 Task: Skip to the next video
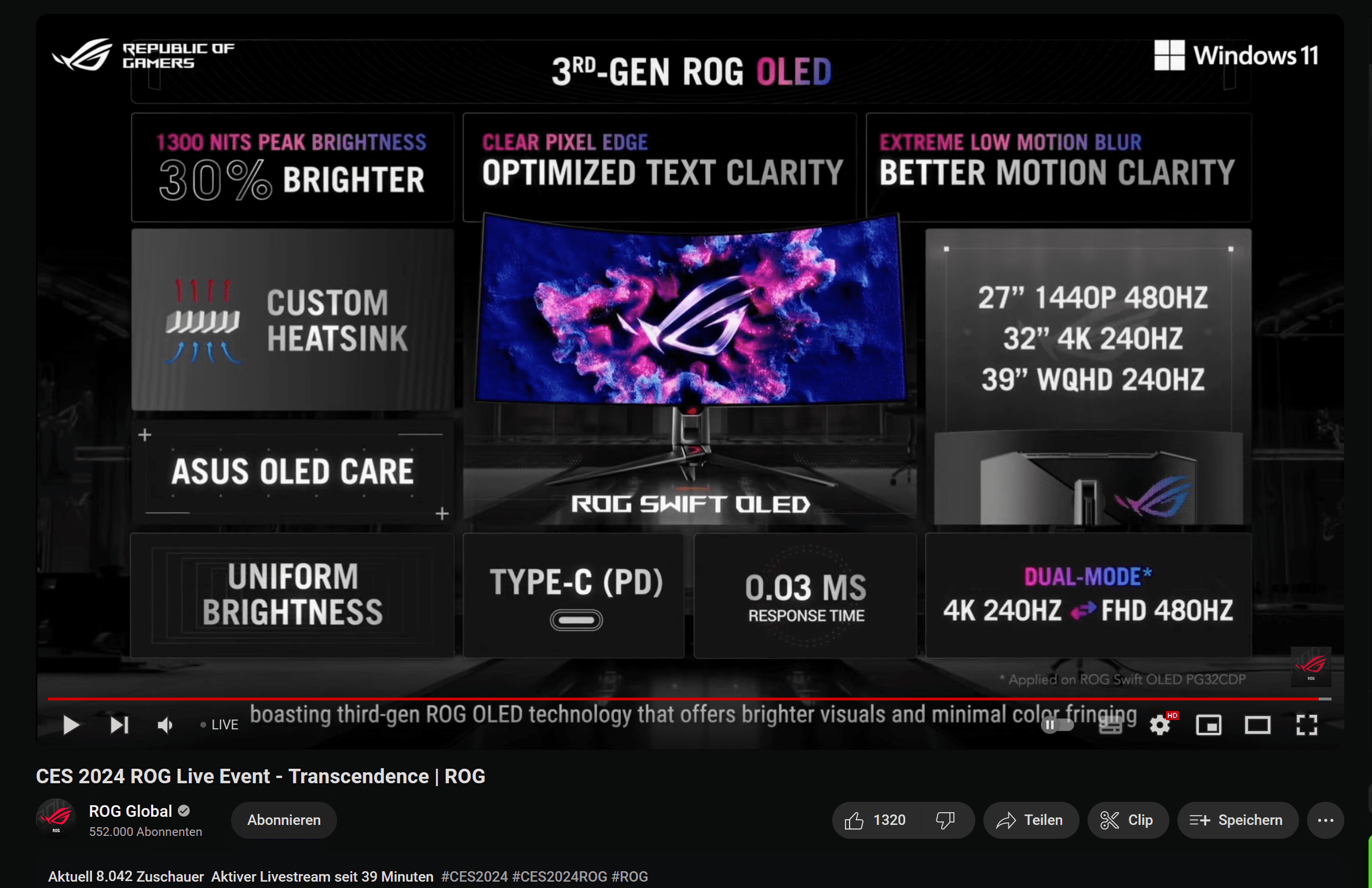(x=119, y=725)
